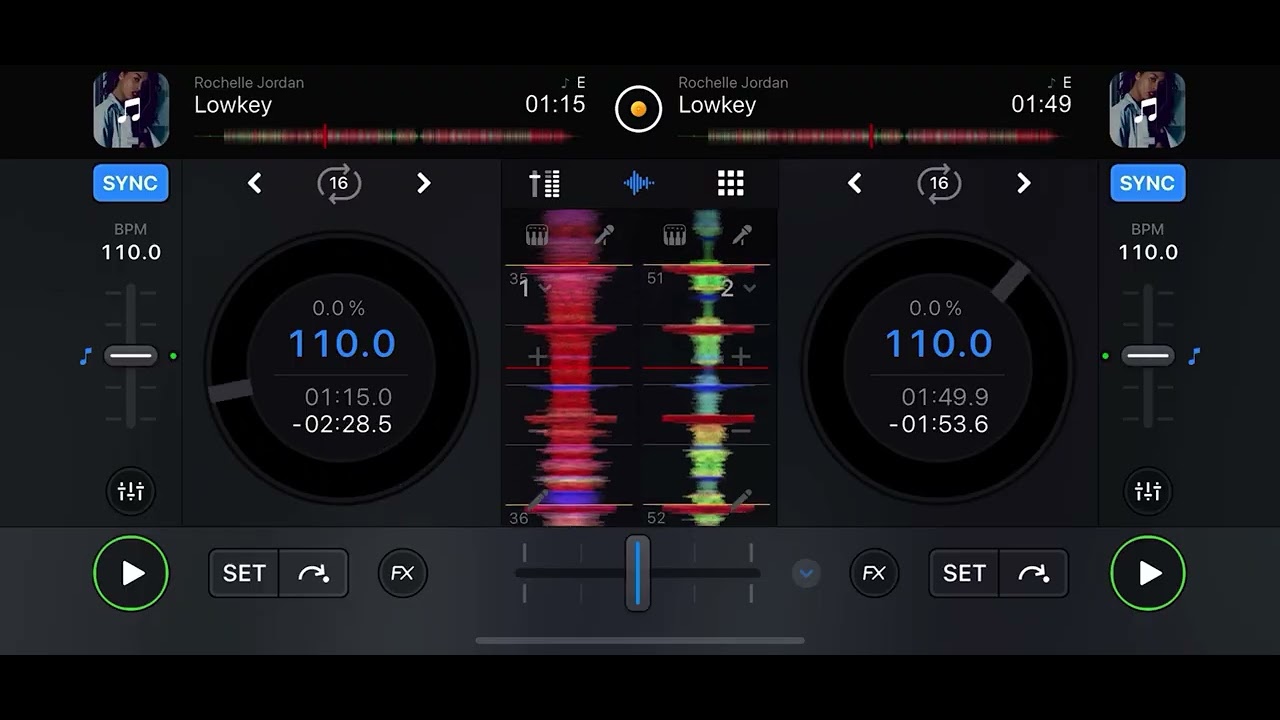Increase the loop length on left deck
The height and width of the screenshot is (720, 1280).
[x=423, y=183]
